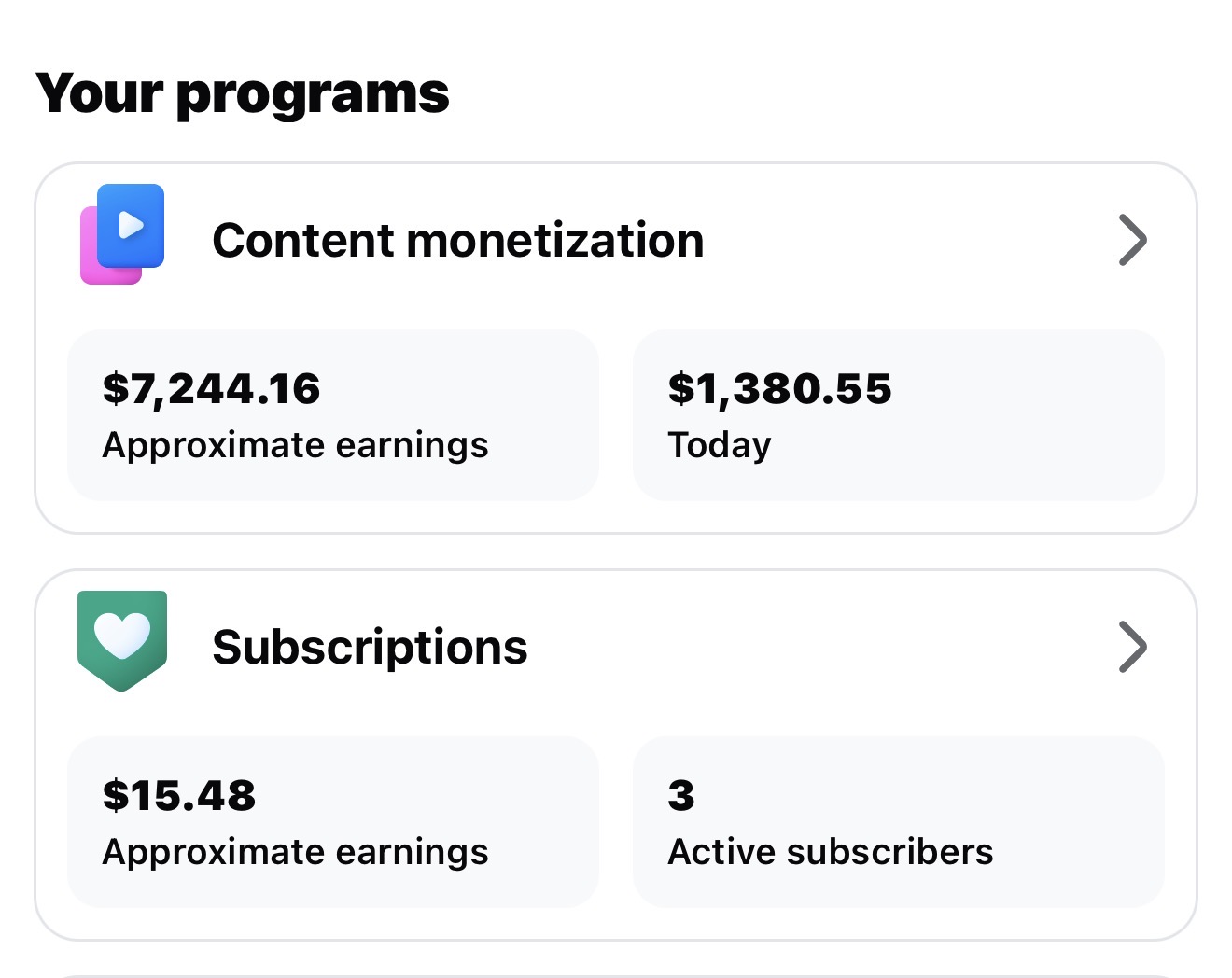The height and width of the screenshot is (978, 1232).
Task: Tap the Active subscribers label
Action: (830, 852)
